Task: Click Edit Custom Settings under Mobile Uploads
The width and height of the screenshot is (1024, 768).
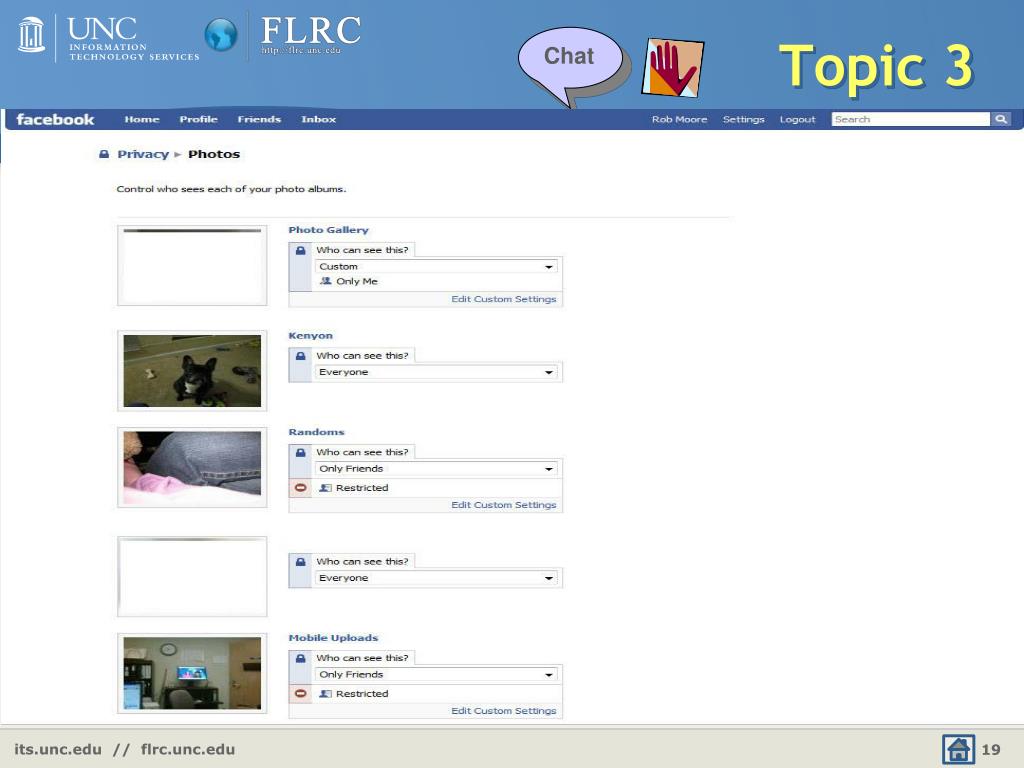Action: [x=504, y=710]
